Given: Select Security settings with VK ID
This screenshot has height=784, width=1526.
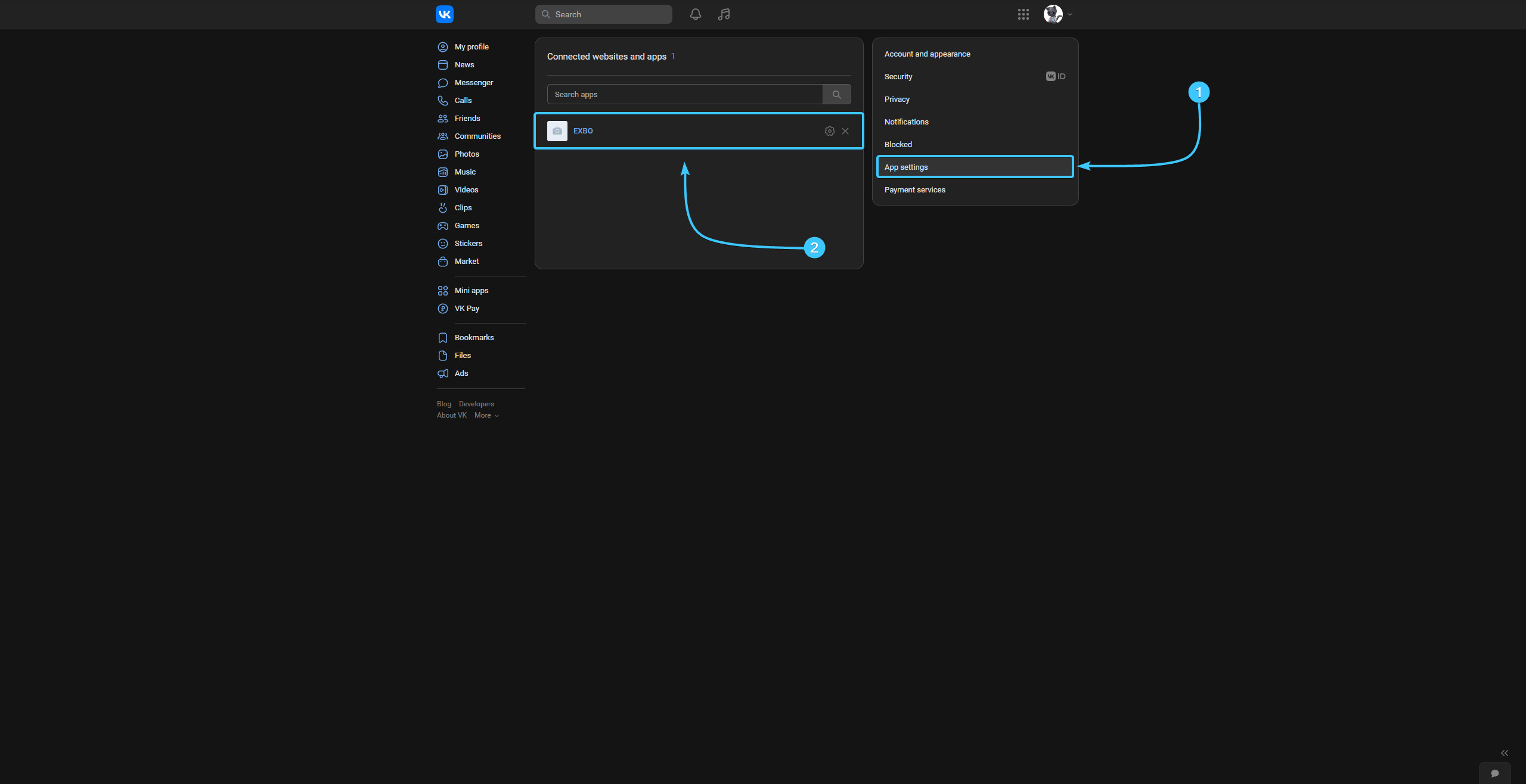Looking at the screenshot, I should click(x=898, y=77).
